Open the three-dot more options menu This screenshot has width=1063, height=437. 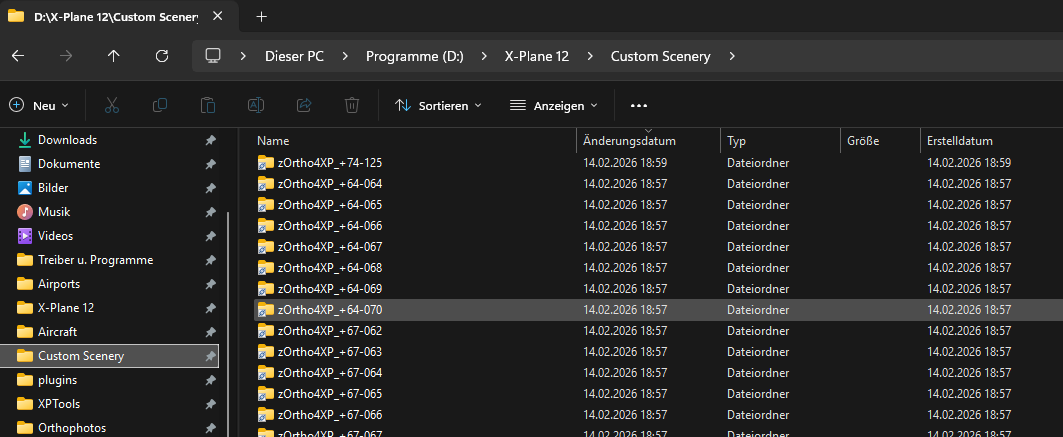point(639,105)
